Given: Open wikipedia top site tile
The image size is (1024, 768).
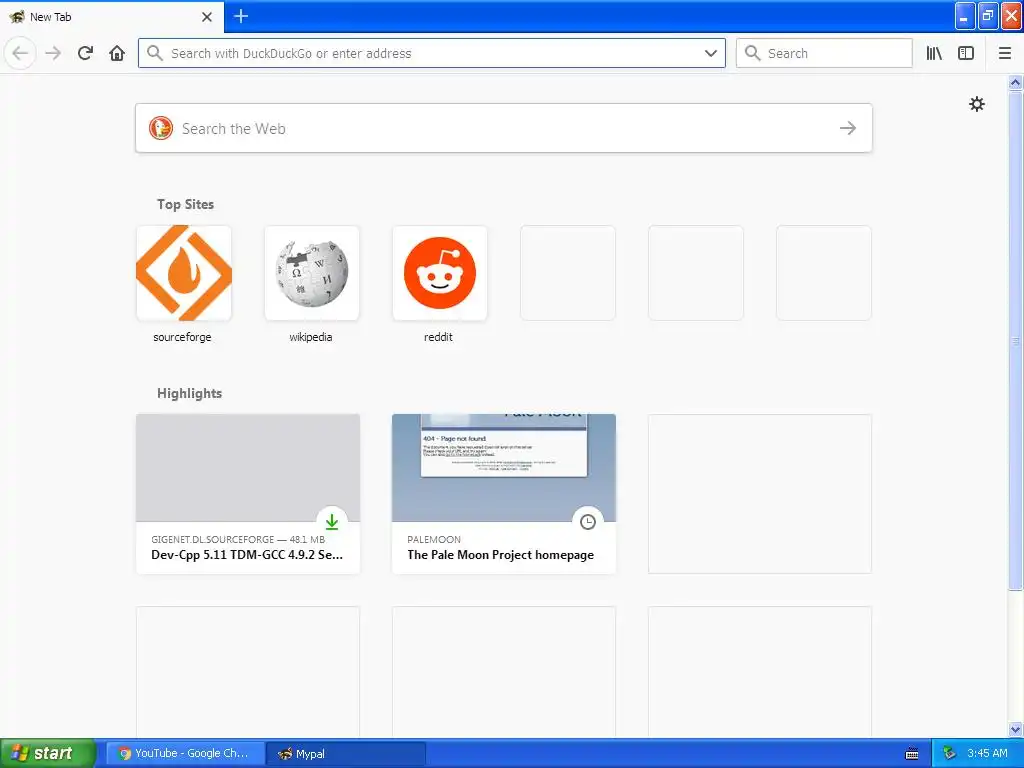Looking at the screenshot, I should click(x=312, y=273).
